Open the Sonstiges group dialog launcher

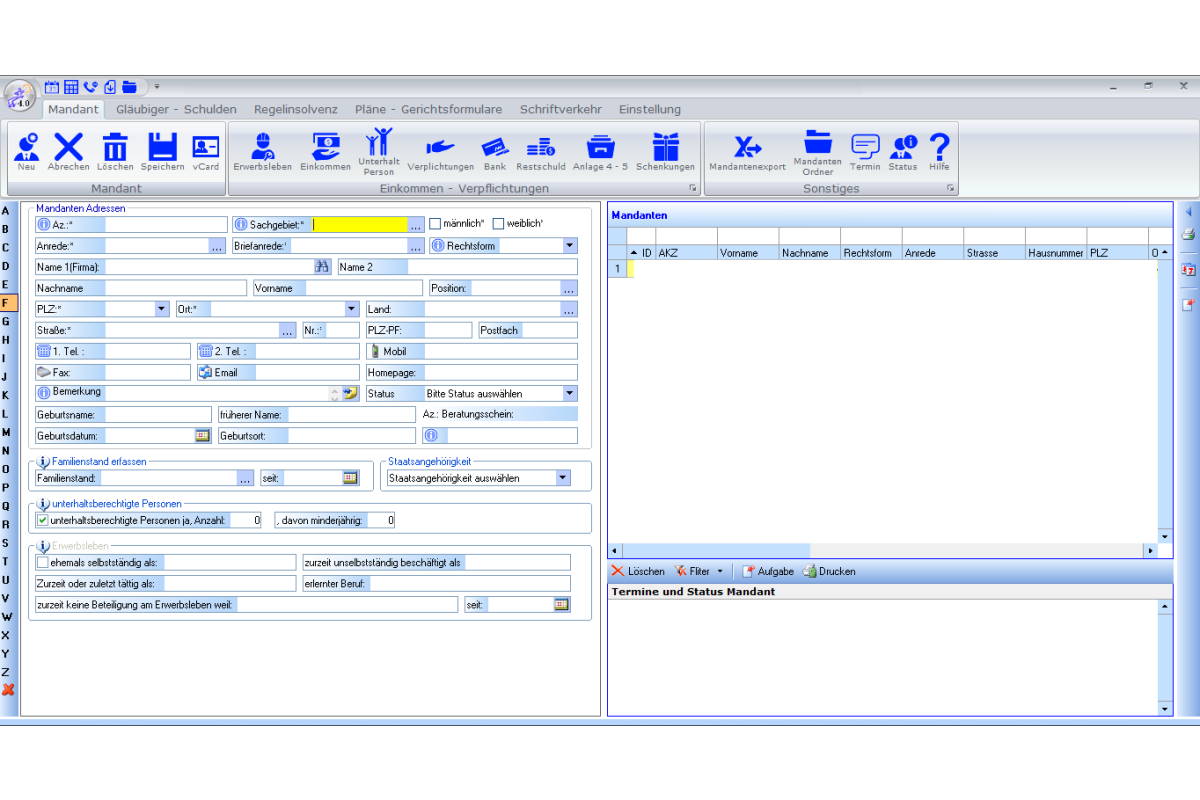(950, 188)
